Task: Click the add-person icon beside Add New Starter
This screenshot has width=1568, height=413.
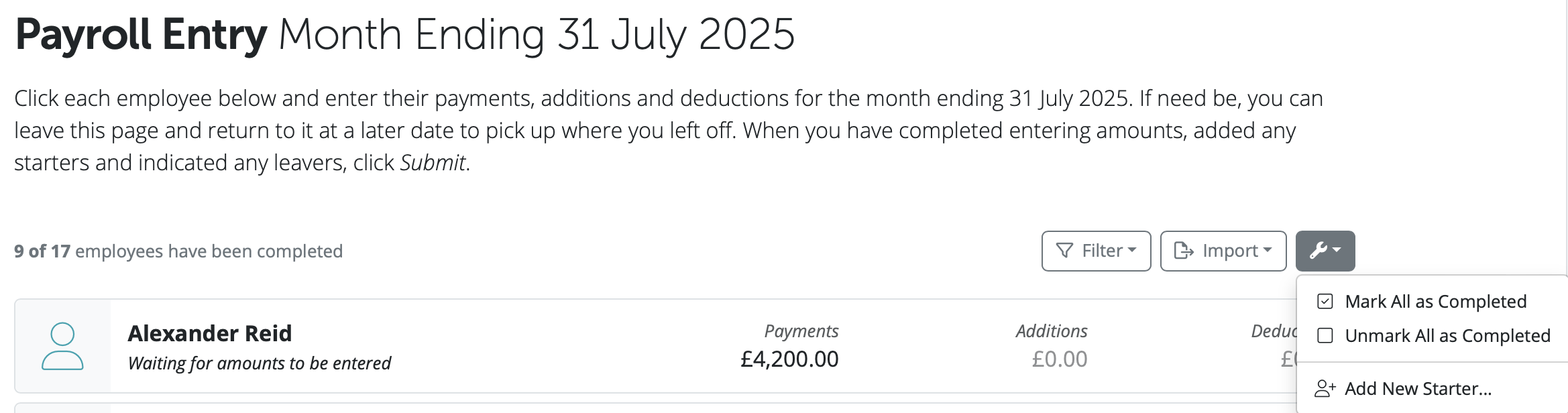Action: (x=1325, y=388)
